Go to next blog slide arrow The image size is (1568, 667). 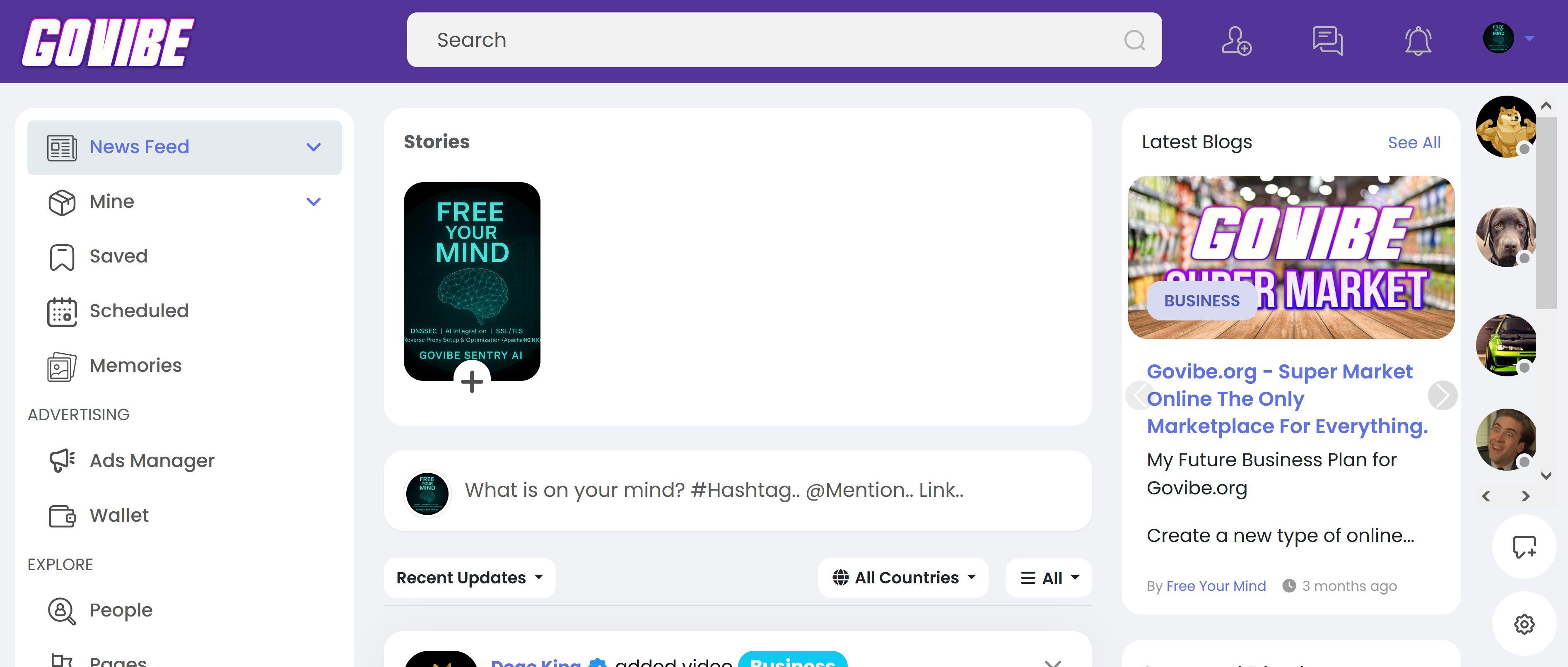[1442, 395]
